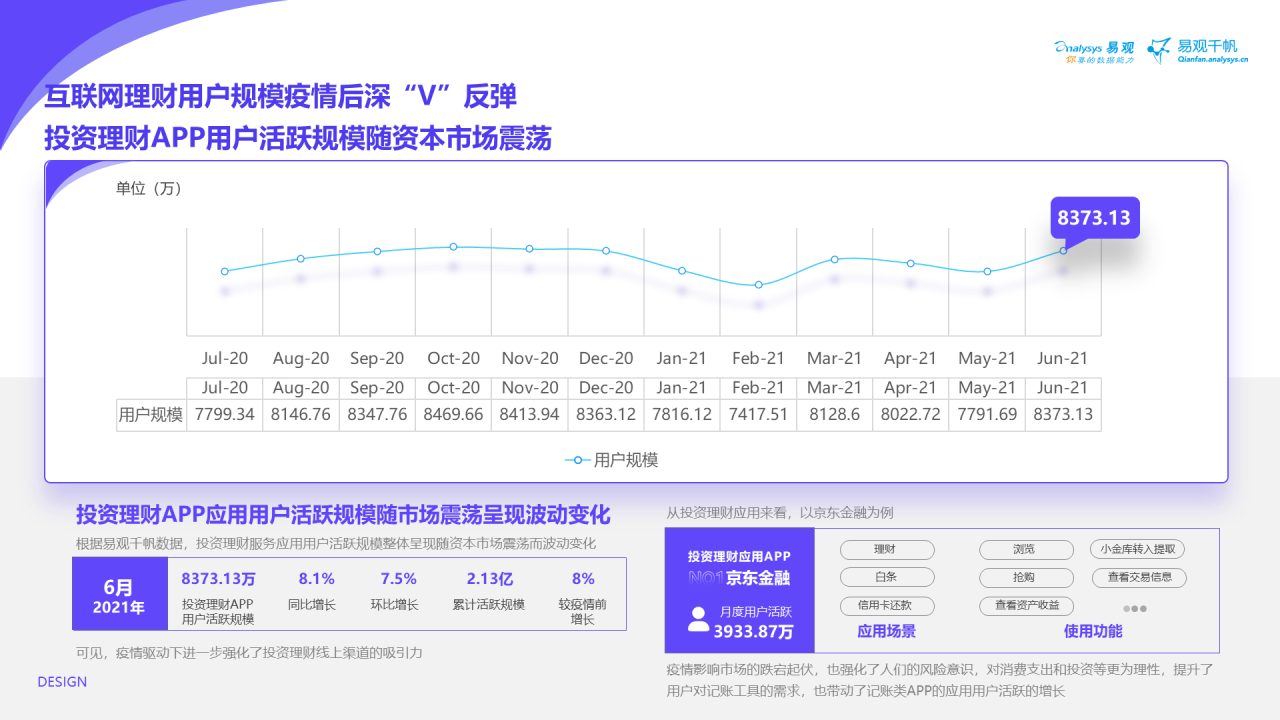1280x720 pixels.
Task: Click the 8128.6 table cell
Action: pyautogui.click(x=834, y=415)
